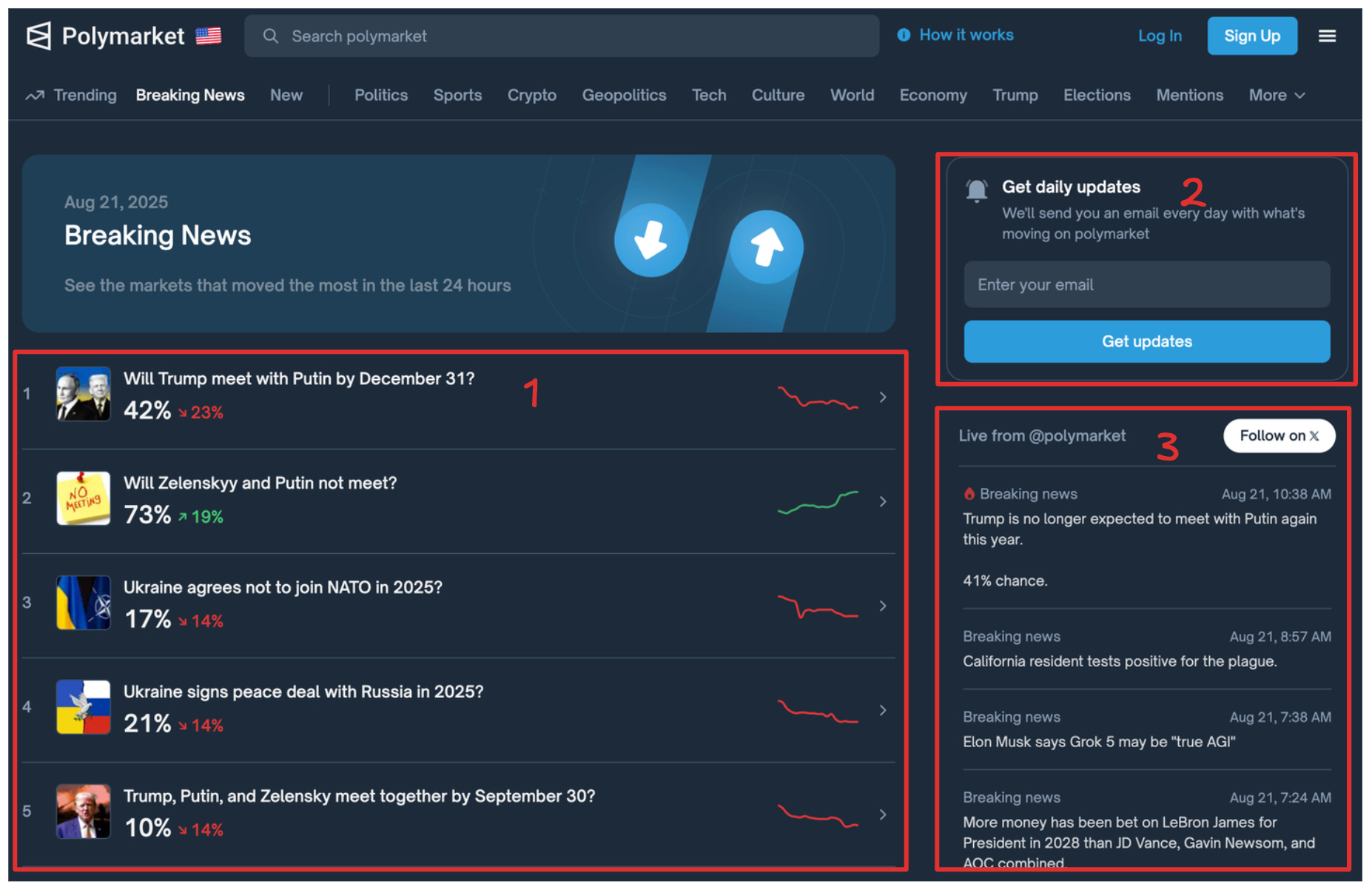Click the Trump thumbnail in market five

click(x=84, y=812)
